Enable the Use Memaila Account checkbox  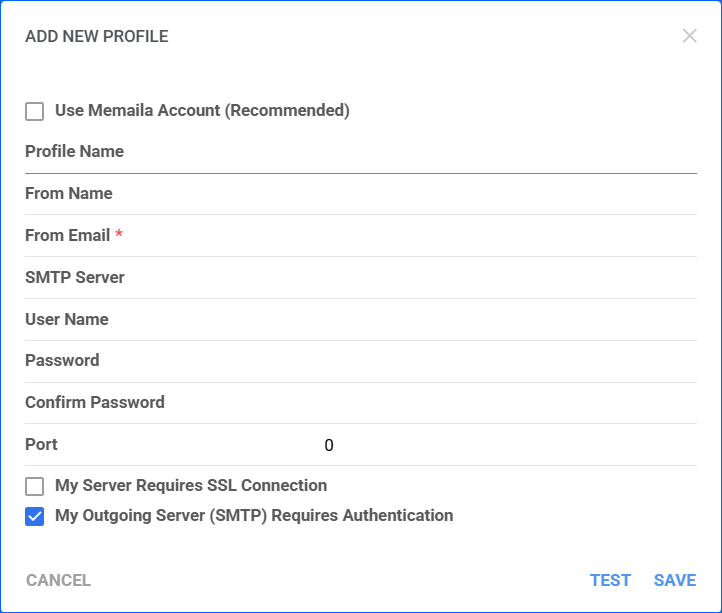click(35, 111)
